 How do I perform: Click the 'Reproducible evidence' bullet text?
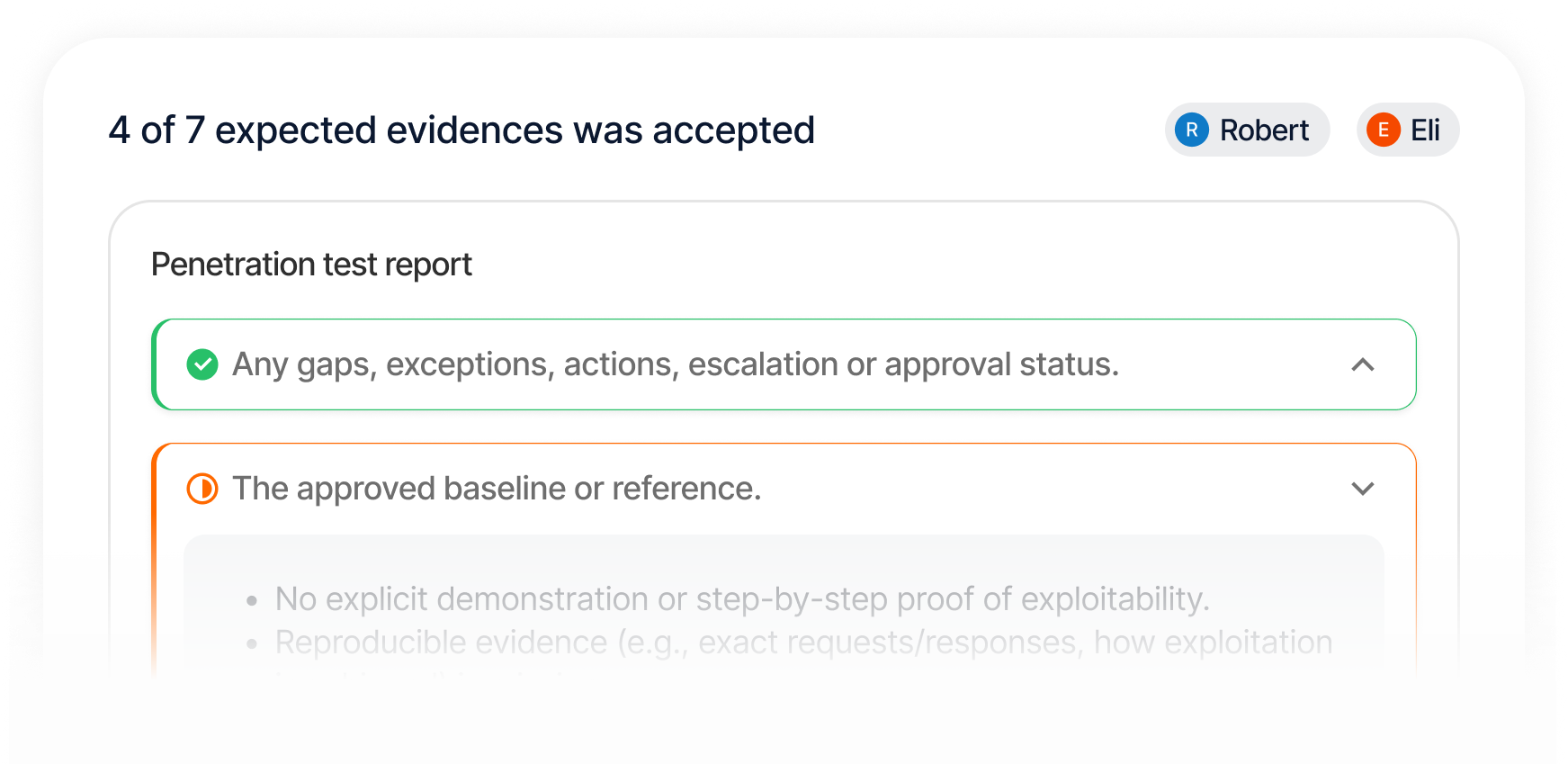click(x=803, y=643)
